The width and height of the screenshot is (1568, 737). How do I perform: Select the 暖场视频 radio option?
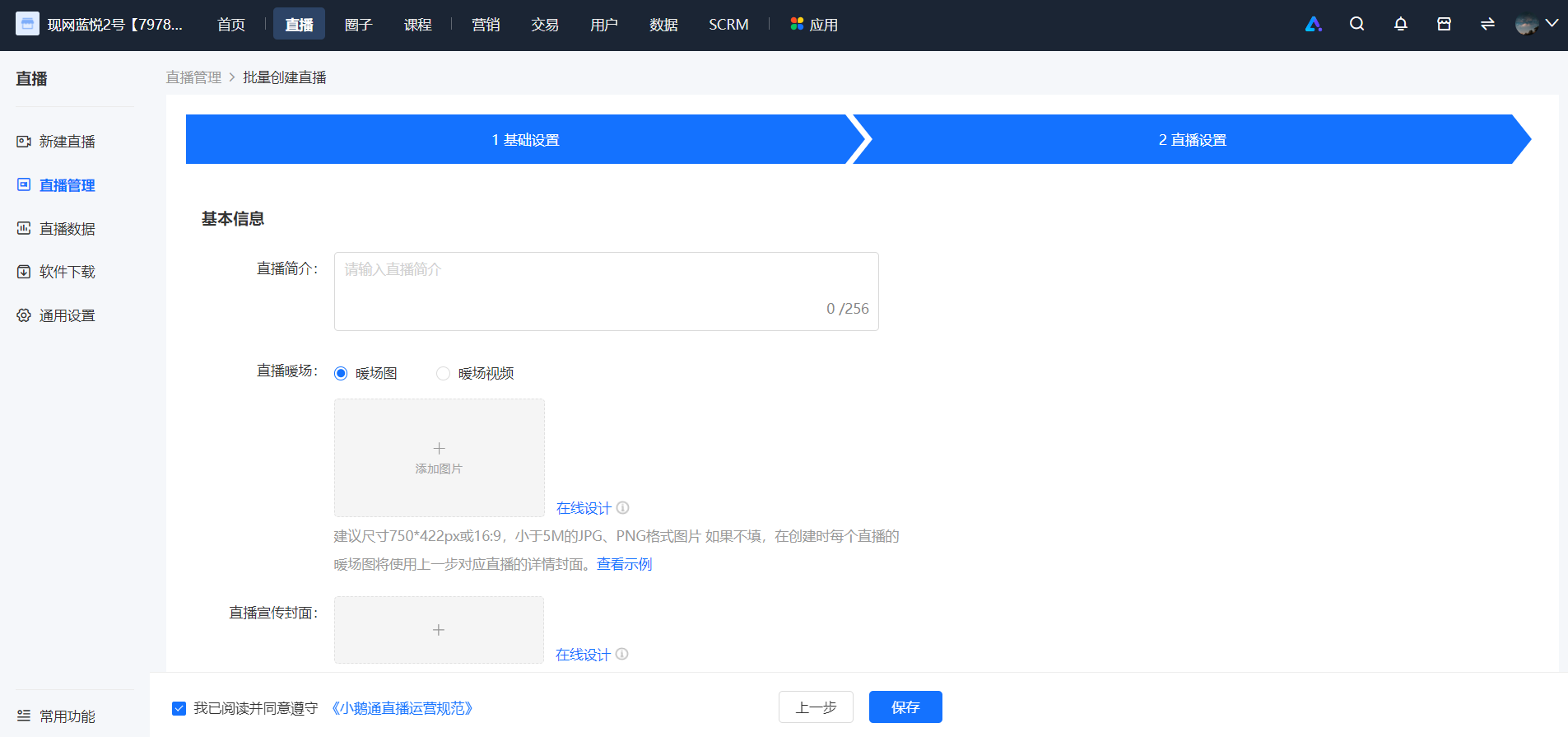click(443, 373)
